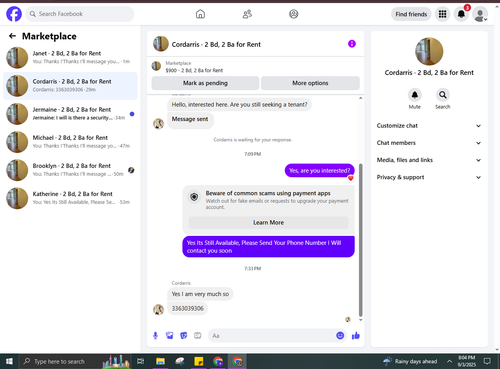This screenshot has width=500, height=369.
Task: Open Janet's 2 Bd, 2 Ba conversation
Action: coord(70,57)
